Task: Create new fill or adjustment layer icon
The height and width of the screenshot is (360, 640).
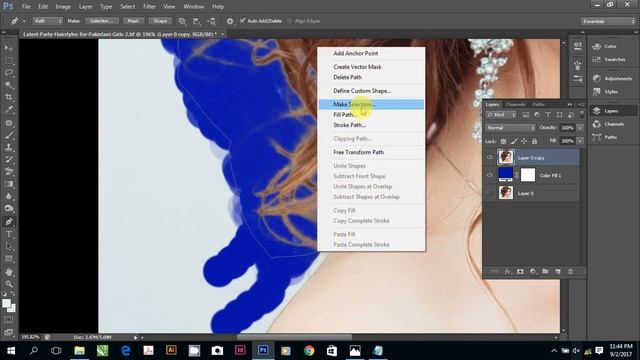Action: pos(533,271)
